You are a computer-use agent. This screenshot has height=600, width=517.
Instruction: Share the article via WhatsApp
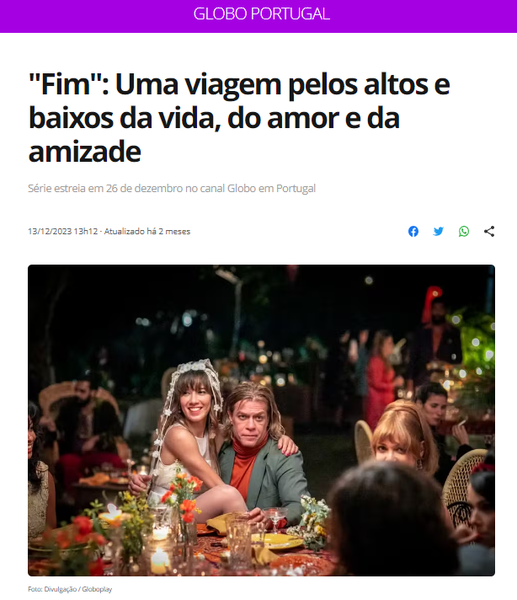[464, 231]
